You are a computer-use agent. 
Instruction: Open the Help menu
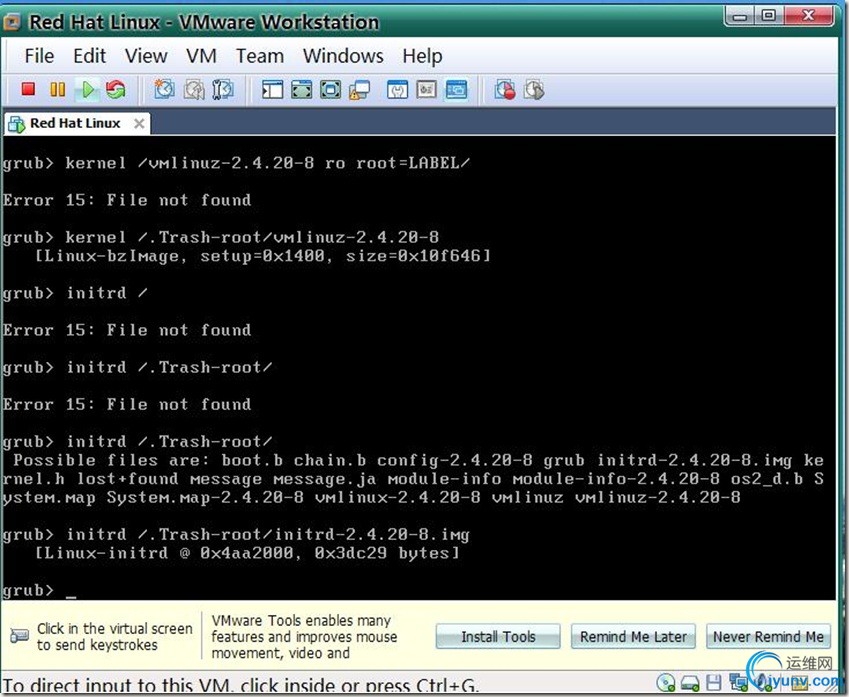[422, 56]
